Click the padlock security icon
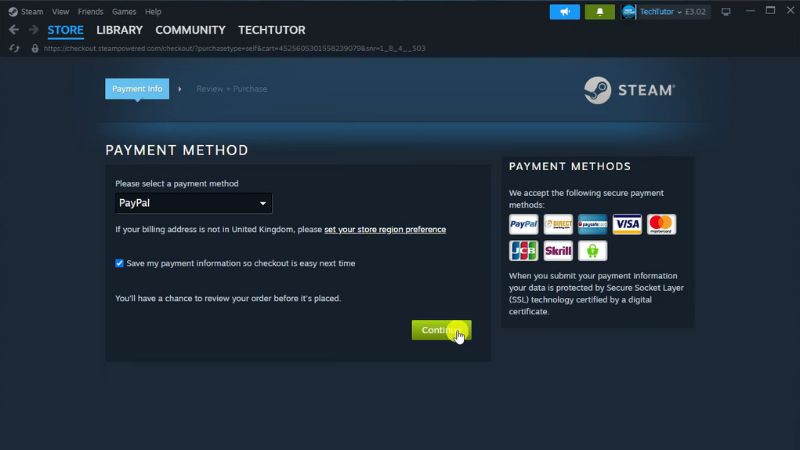The width and height of the screenshot is (800, 450). tap(35, 48)
